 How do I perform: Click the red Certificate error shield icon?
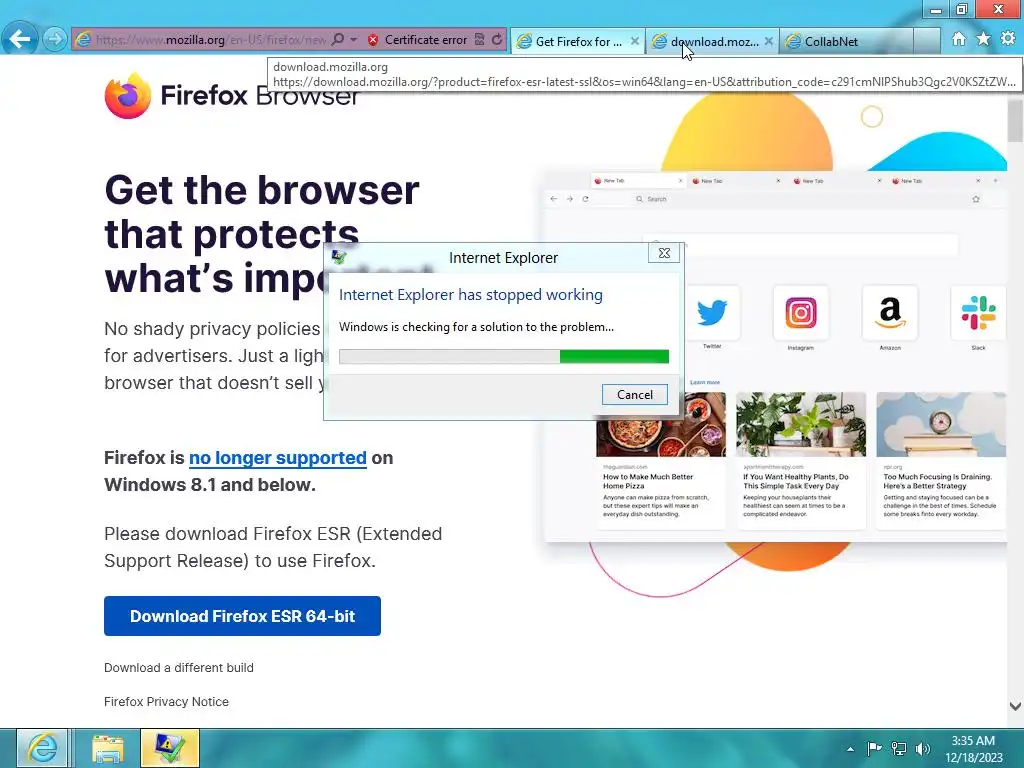[373, 40]
